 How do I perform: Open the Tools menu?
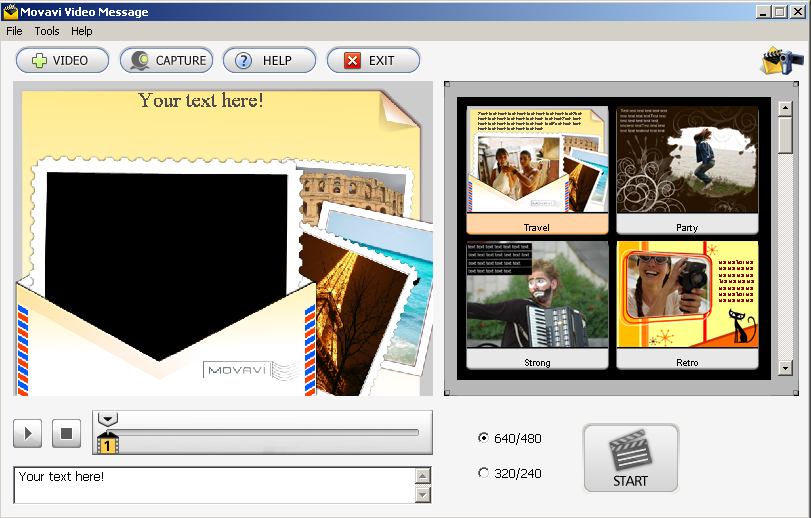pos(47,31)
